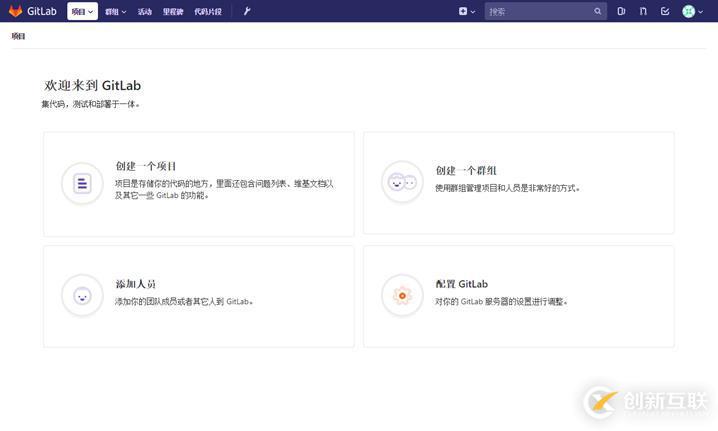This screenshot has height=431, width=718.
Task: Focus the 搜索 search field
Action: click(545, 11)
